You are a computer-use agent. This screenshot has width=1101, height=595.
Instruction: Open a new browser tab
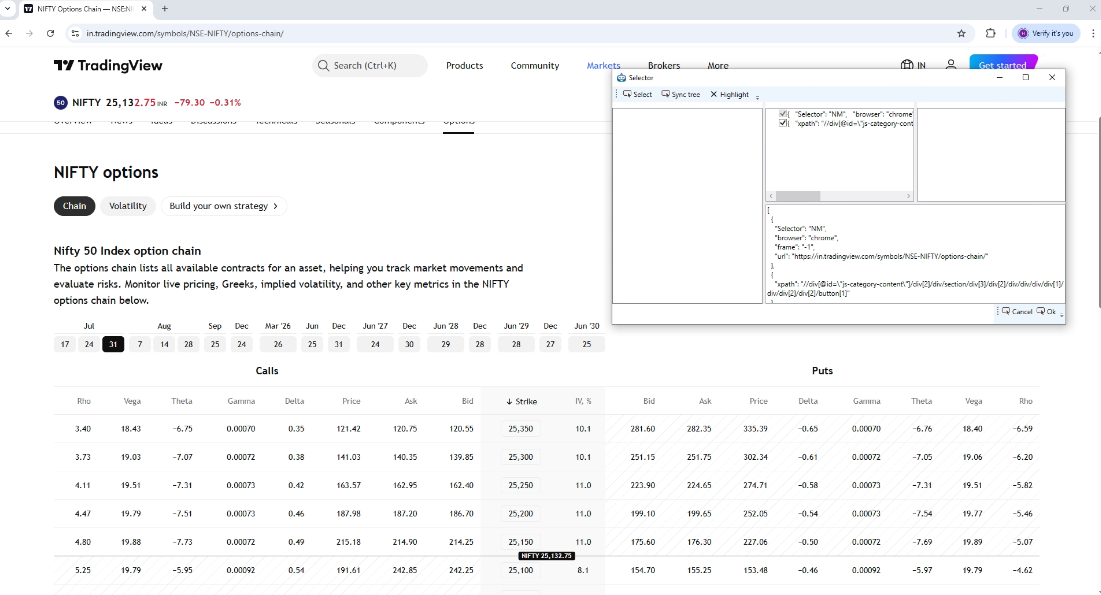coord(165,9)
